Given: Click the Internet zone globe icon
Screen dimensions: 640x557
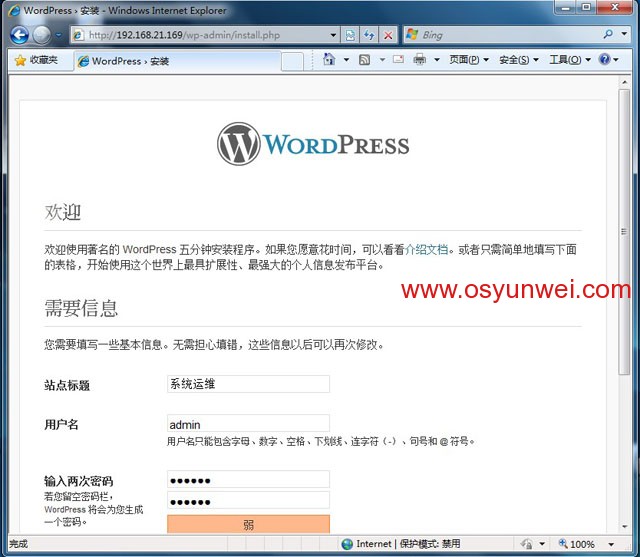Looking at the screenshot, I should pos(347,544).
